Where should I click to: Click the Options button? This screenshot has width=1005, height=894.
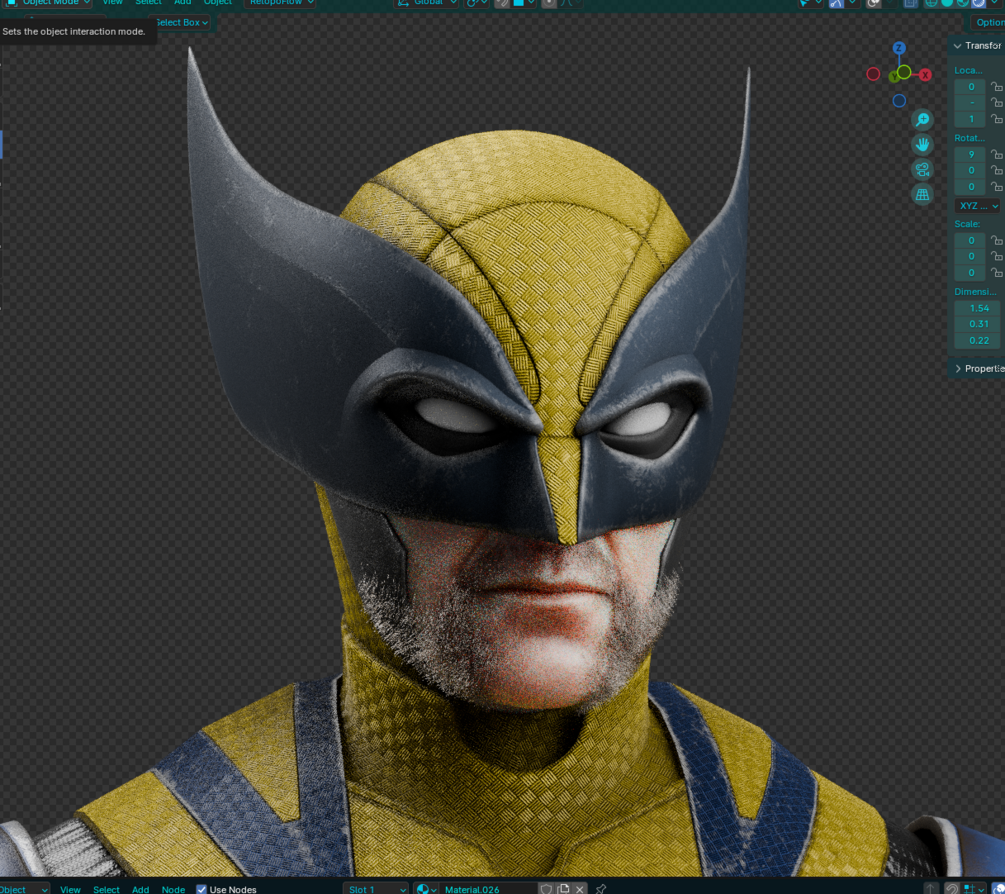990,22
